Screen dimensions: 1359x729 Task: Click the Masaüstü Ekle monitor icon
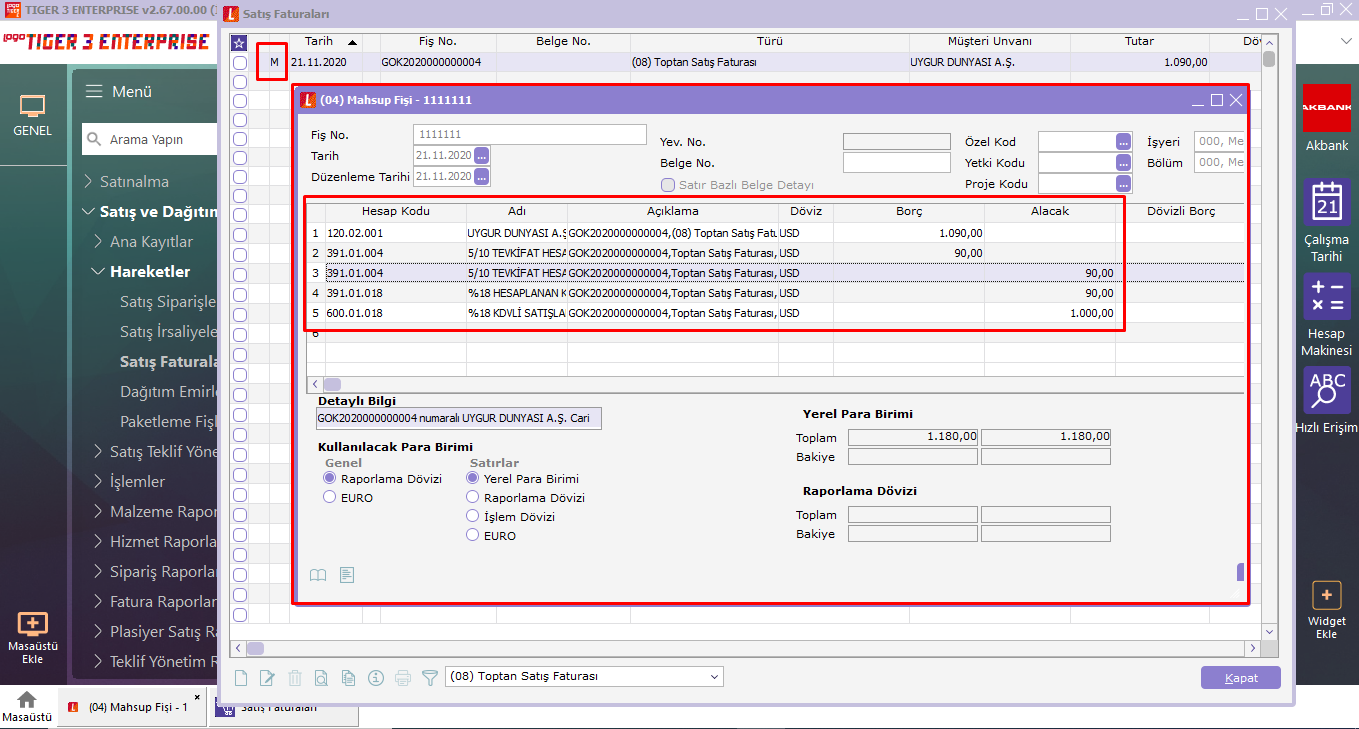pos(32,623)
